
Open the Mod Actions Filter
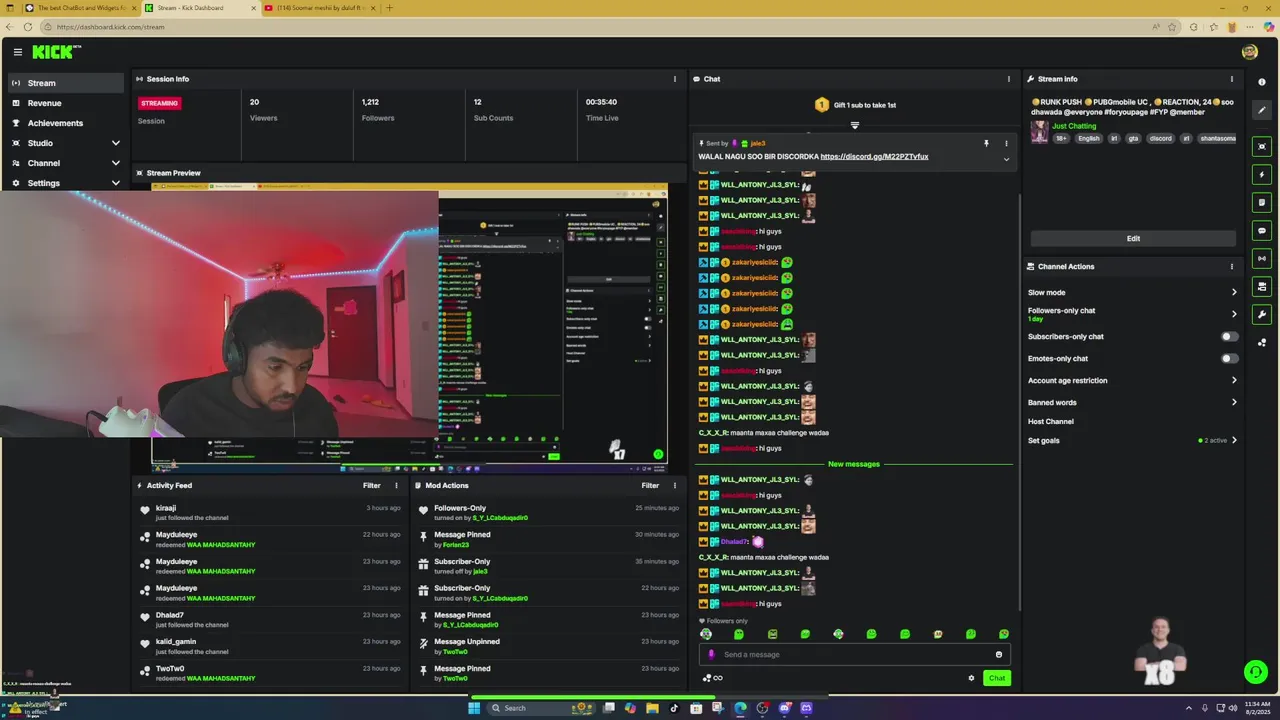coord(650,486)
